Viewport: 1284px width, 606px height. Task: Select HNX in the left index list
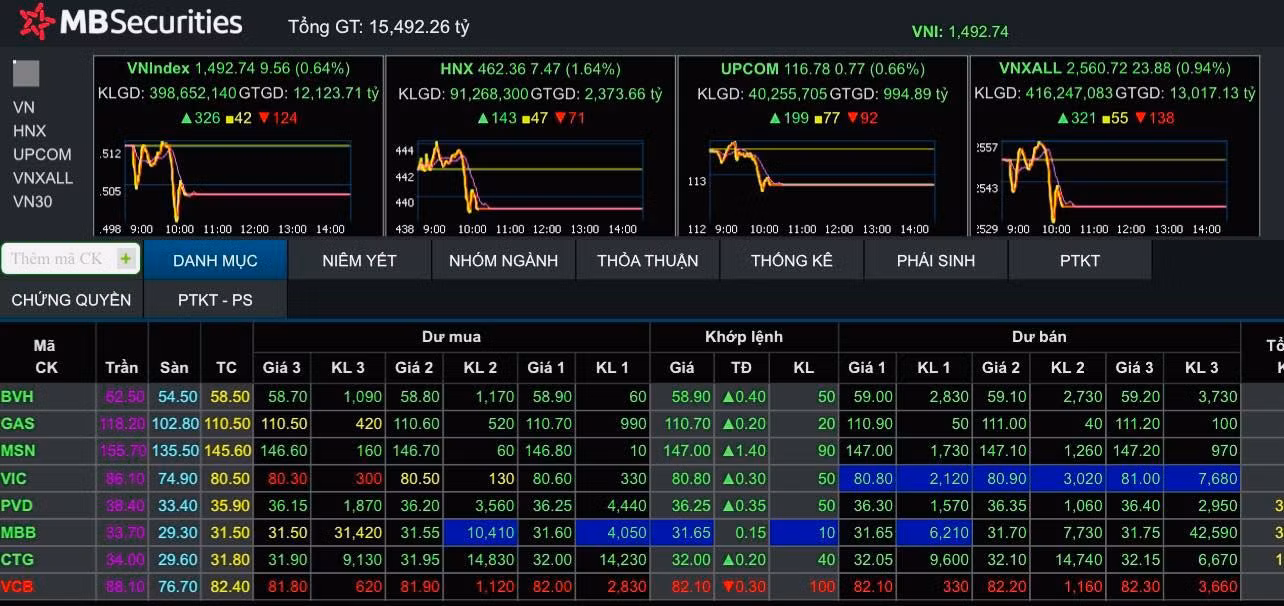[x=29, y=130]
